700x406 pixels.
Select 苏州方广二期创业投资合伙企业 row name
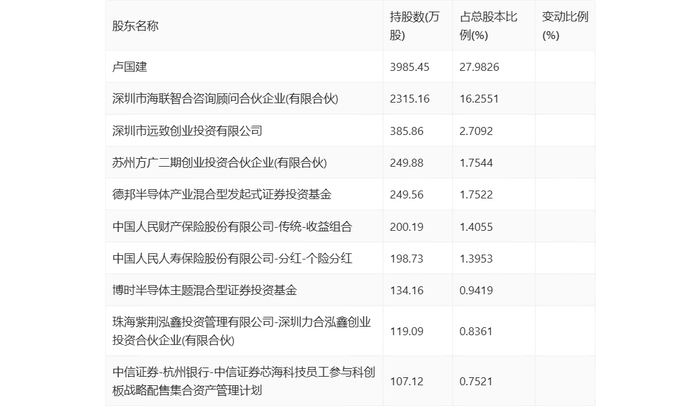tap(219, 163)
